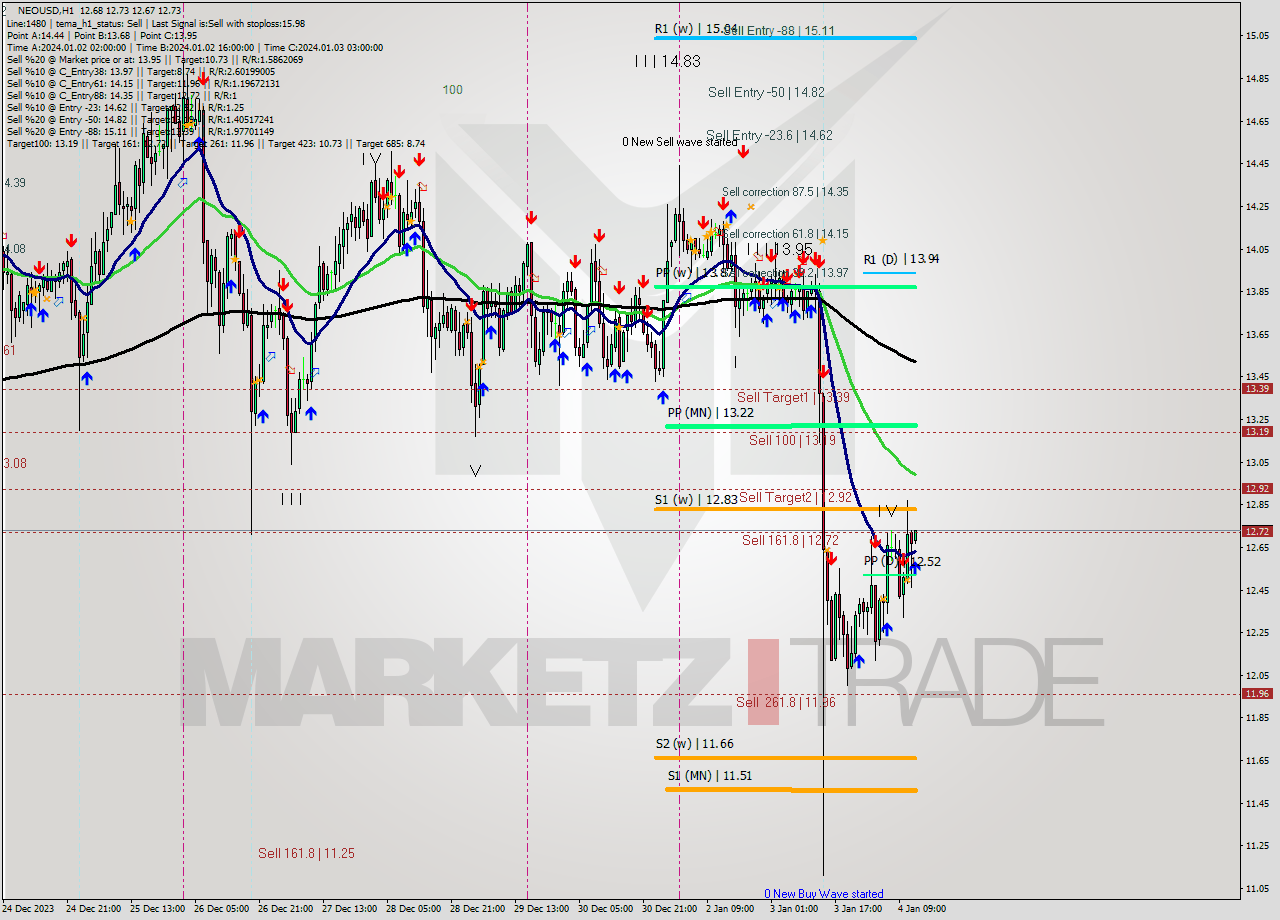
Task: Click the orange S2 (w) support line
Action: 786,758
